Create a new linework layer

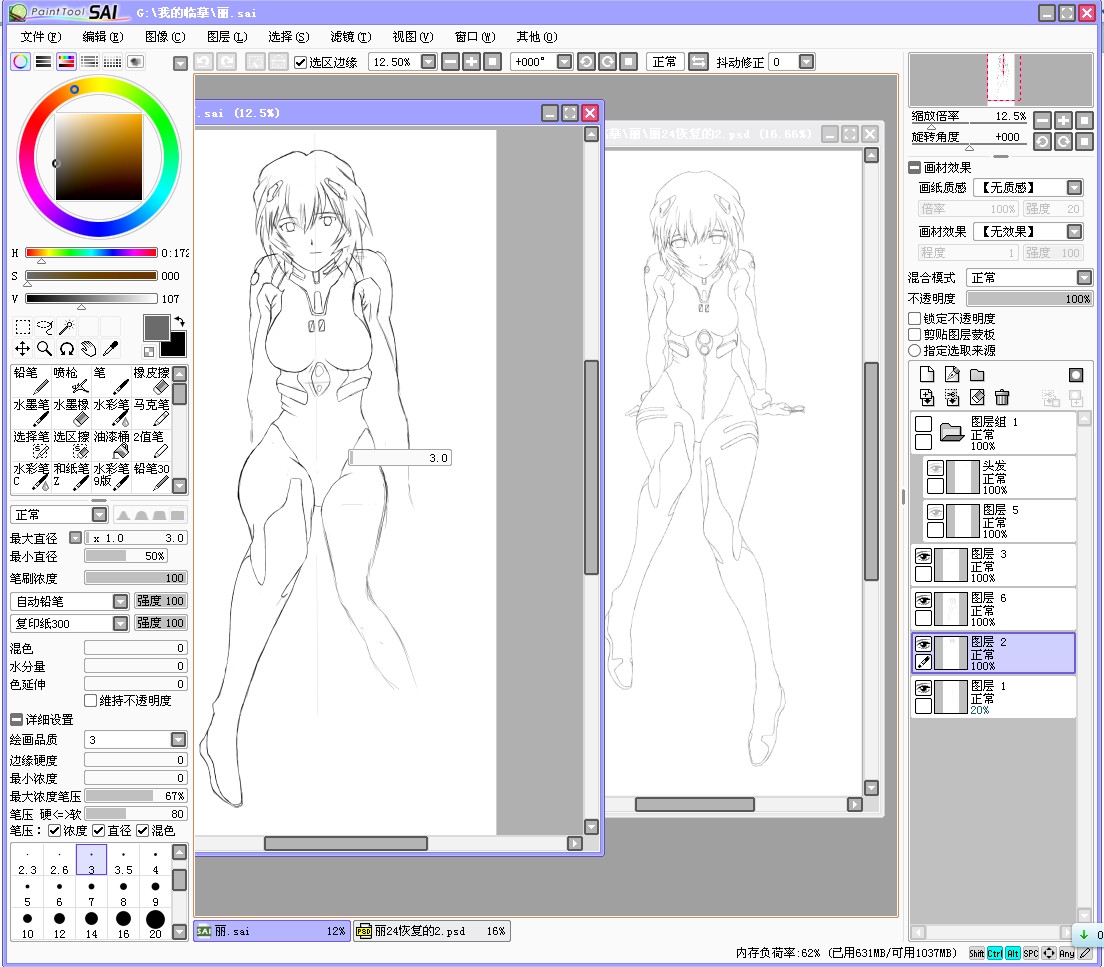pyautogui.click(x=952, y=374)
